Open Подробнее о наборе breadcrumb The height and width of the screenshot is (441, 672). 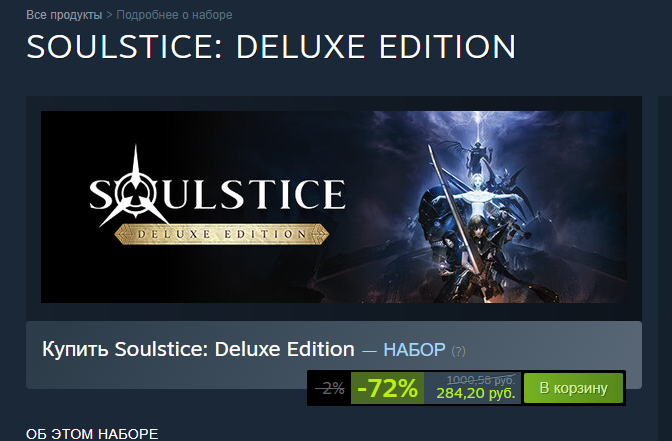click(174, 15)
